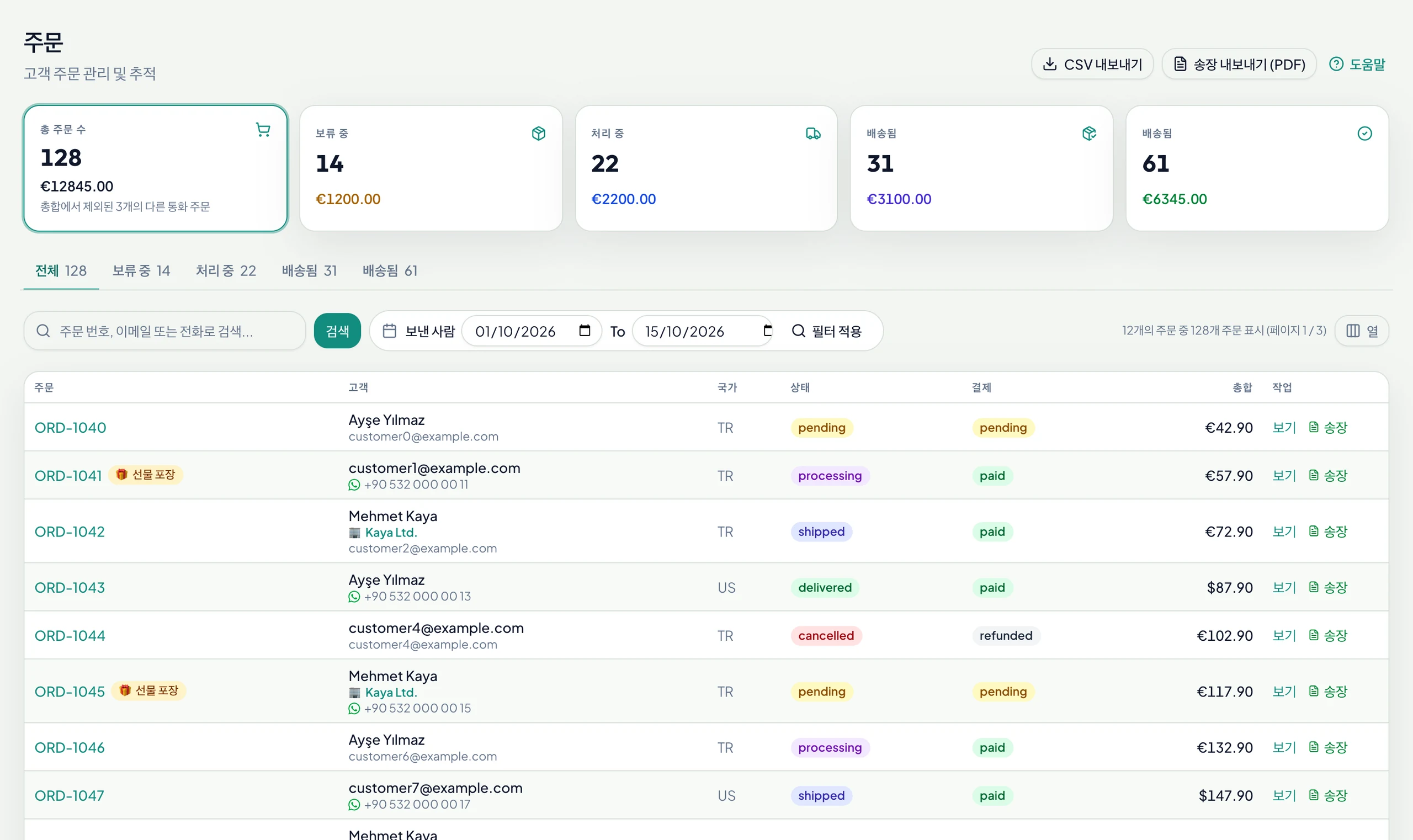Click the 필터 적용 button
The width and height of the screenshot is (1413, 840).
(826, 331)
